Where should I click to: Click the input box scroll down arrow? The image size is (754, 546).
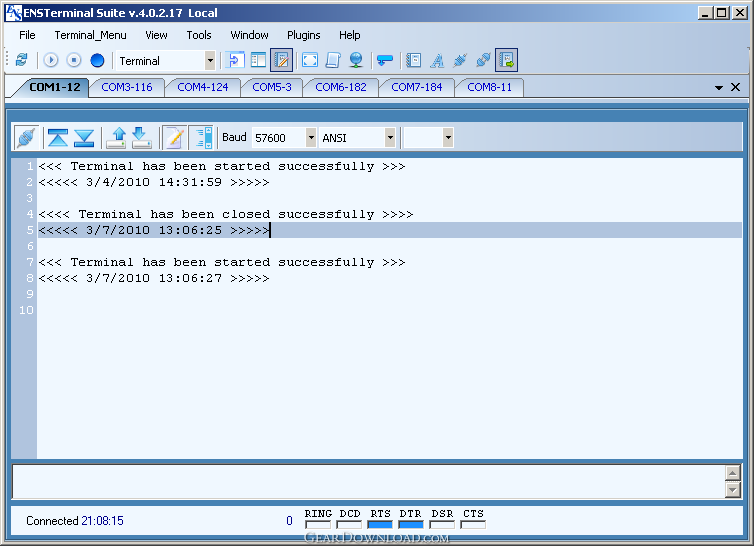click(732, 490)
